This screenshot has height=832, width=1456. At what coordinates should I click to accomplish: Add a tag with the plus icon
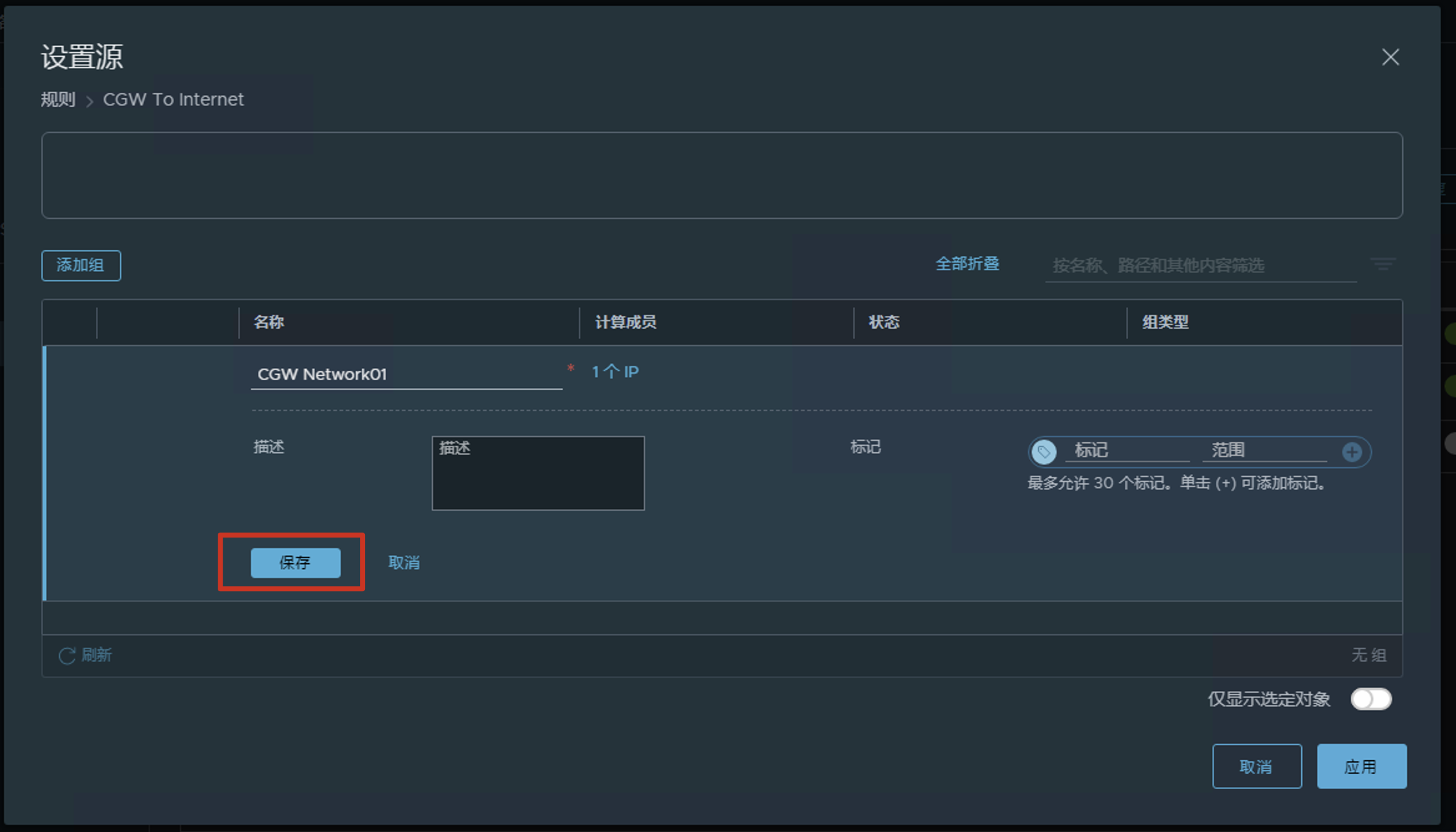pyautogui.click(x=1352, y=452)
